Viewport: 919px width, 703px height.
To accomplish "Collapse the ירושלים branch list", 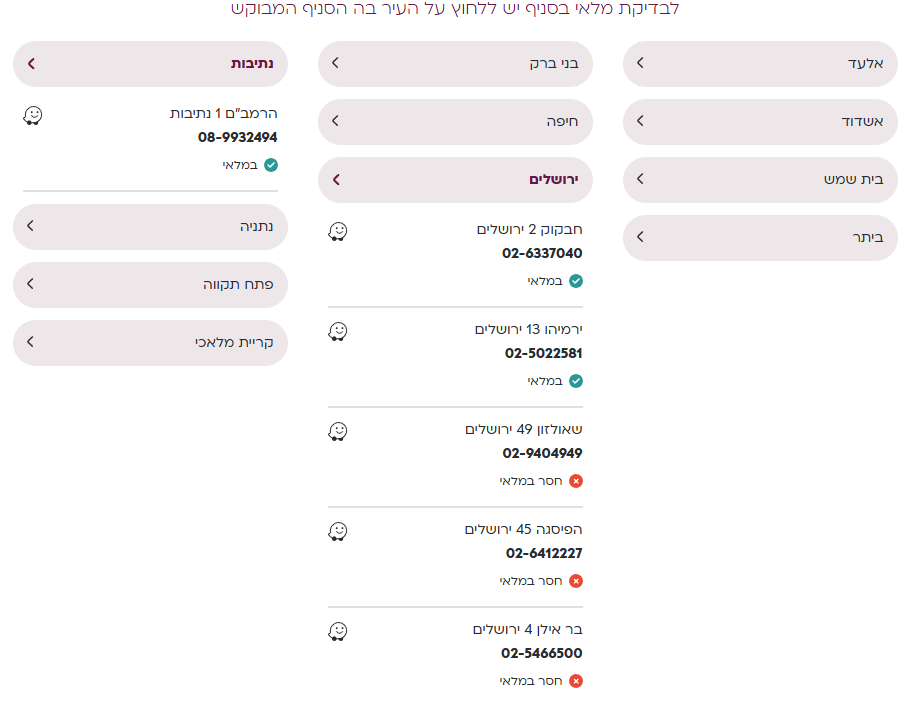I will (x=455, y=180).
